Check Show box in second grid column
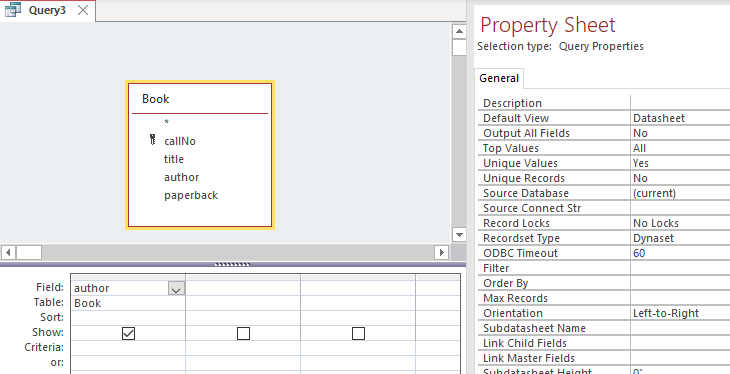 [243, 333]
